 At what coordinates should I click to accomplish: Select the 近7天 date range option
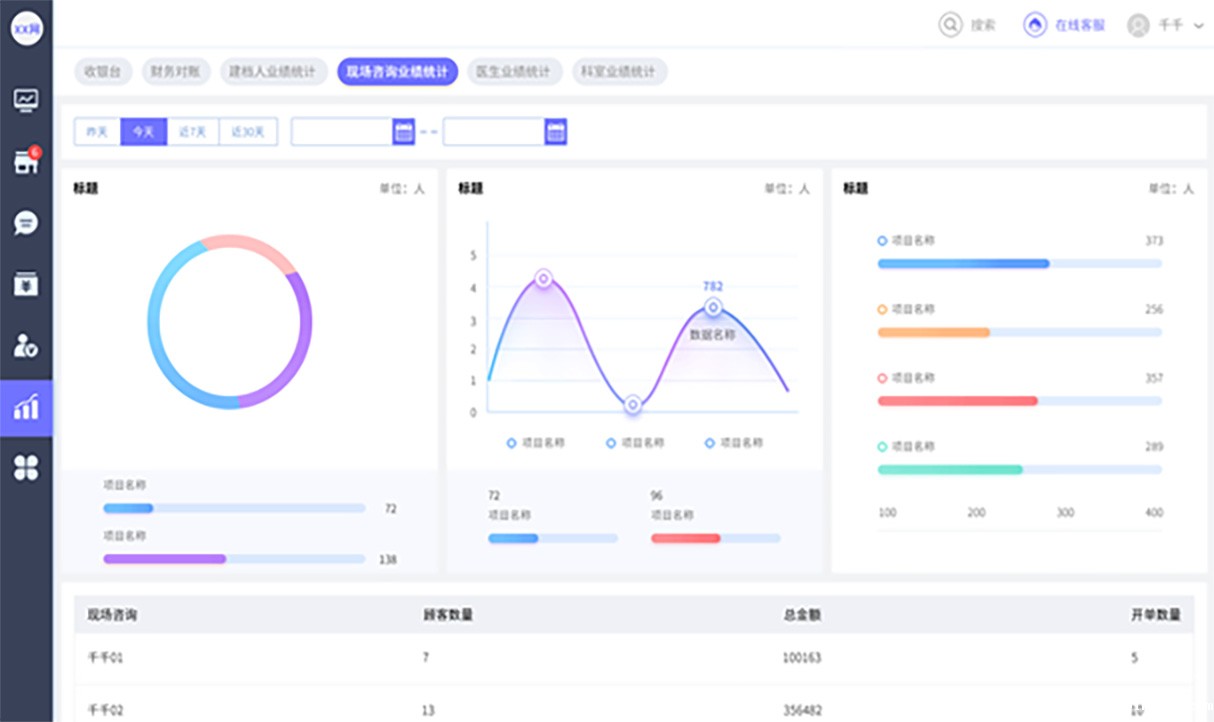click(192, 132)
